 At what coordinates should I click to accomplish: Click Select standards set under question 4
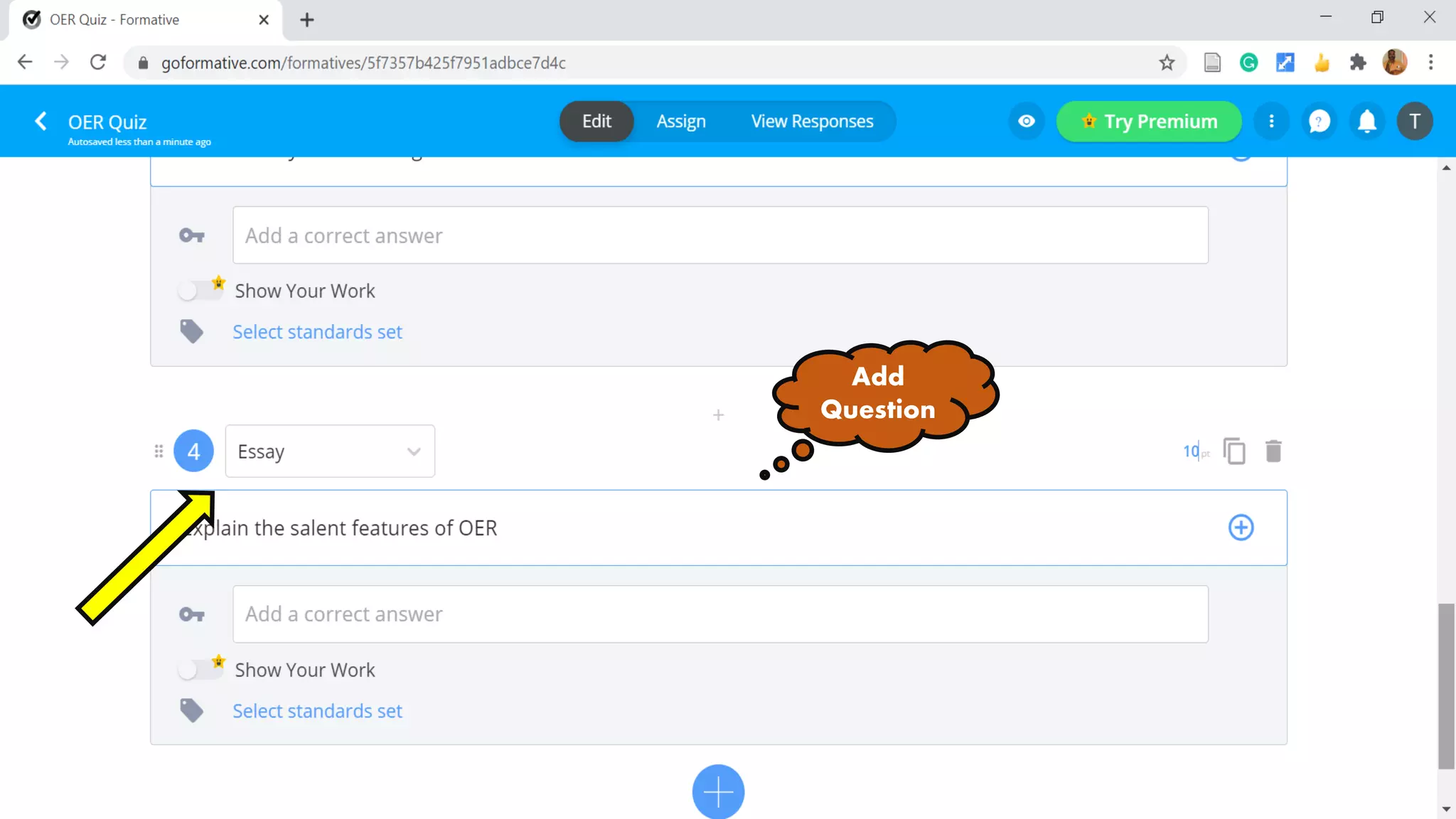[x=317, y=711]
